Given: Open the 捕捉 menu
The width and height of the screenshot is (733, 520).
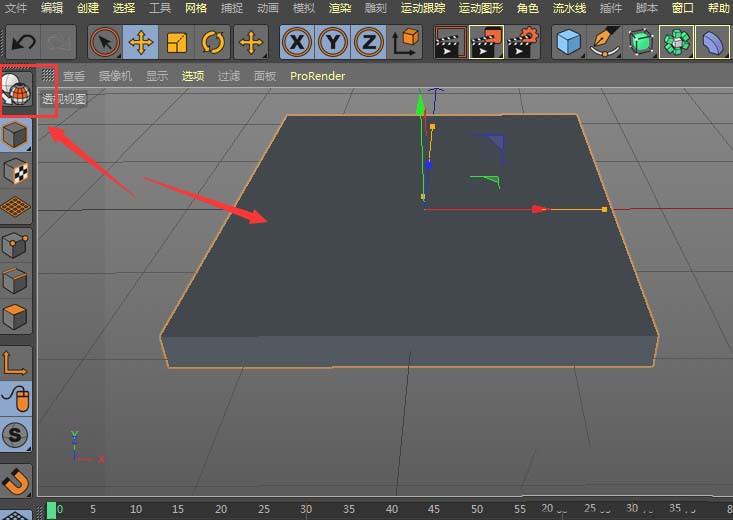Looking at the screenshot, I should point(232,8).
